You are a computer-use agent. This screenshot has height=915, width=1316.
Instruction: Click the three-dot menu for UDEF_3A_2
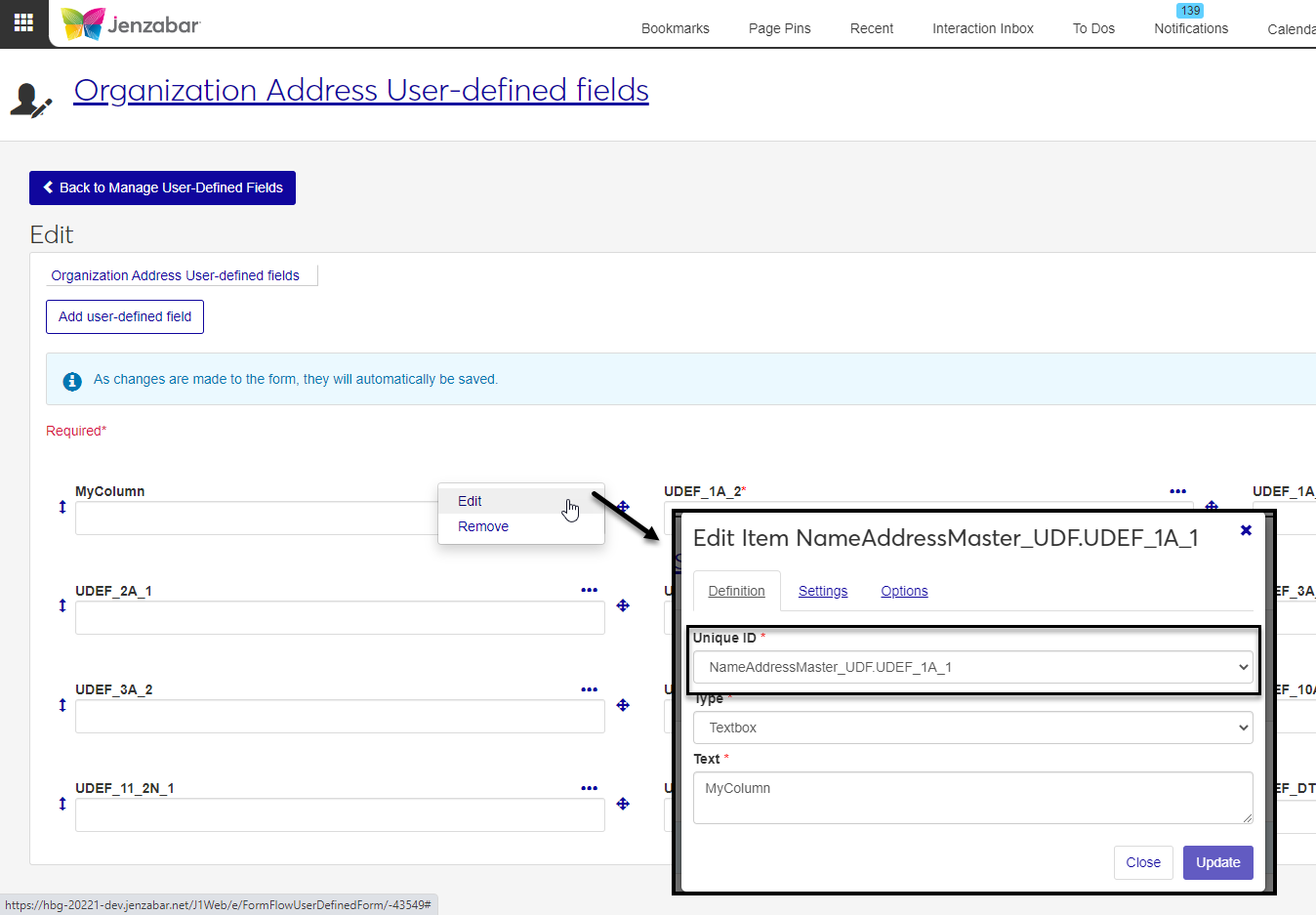(589, 689)
